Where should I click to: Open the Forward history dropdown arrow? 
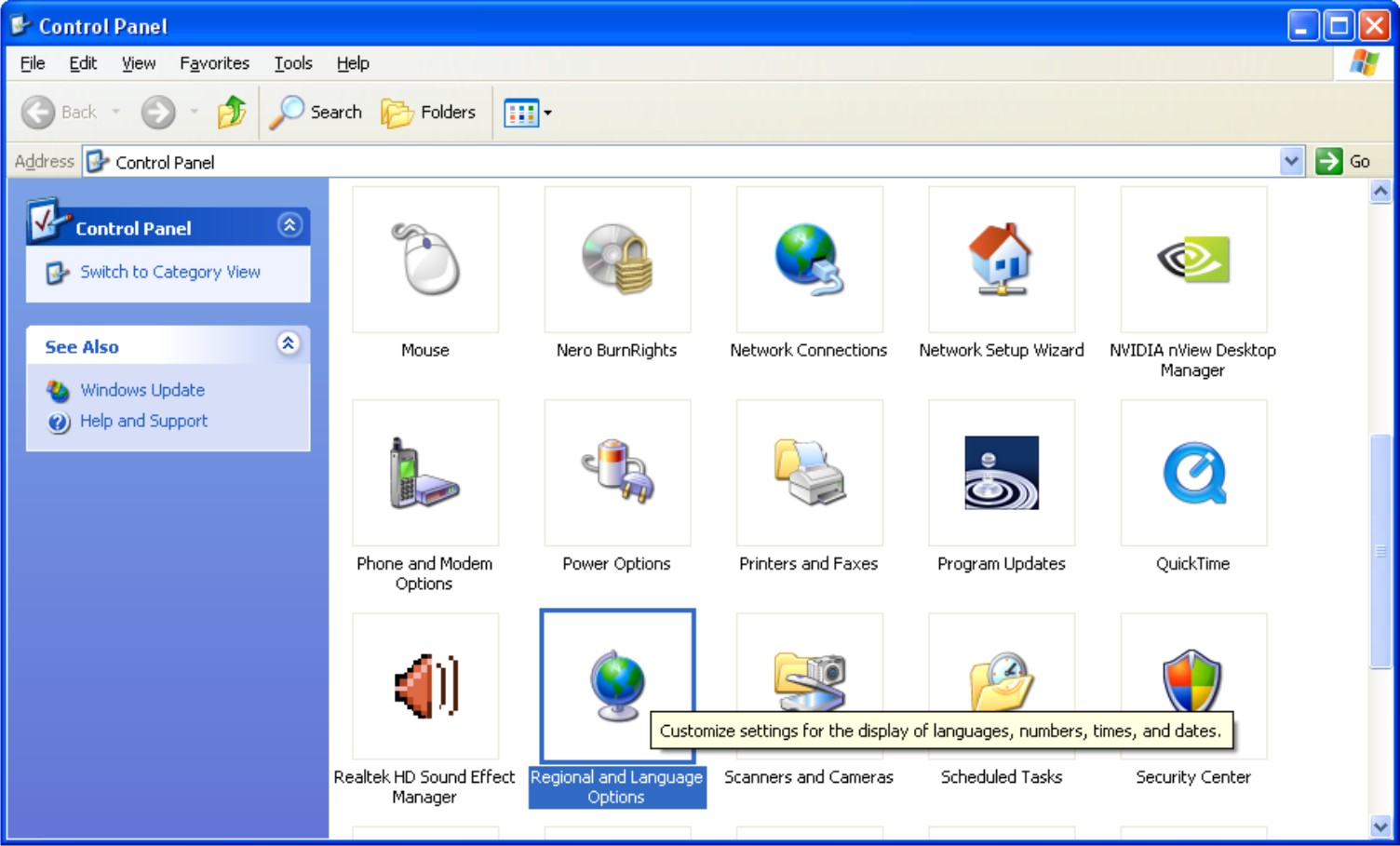[194, 113]
